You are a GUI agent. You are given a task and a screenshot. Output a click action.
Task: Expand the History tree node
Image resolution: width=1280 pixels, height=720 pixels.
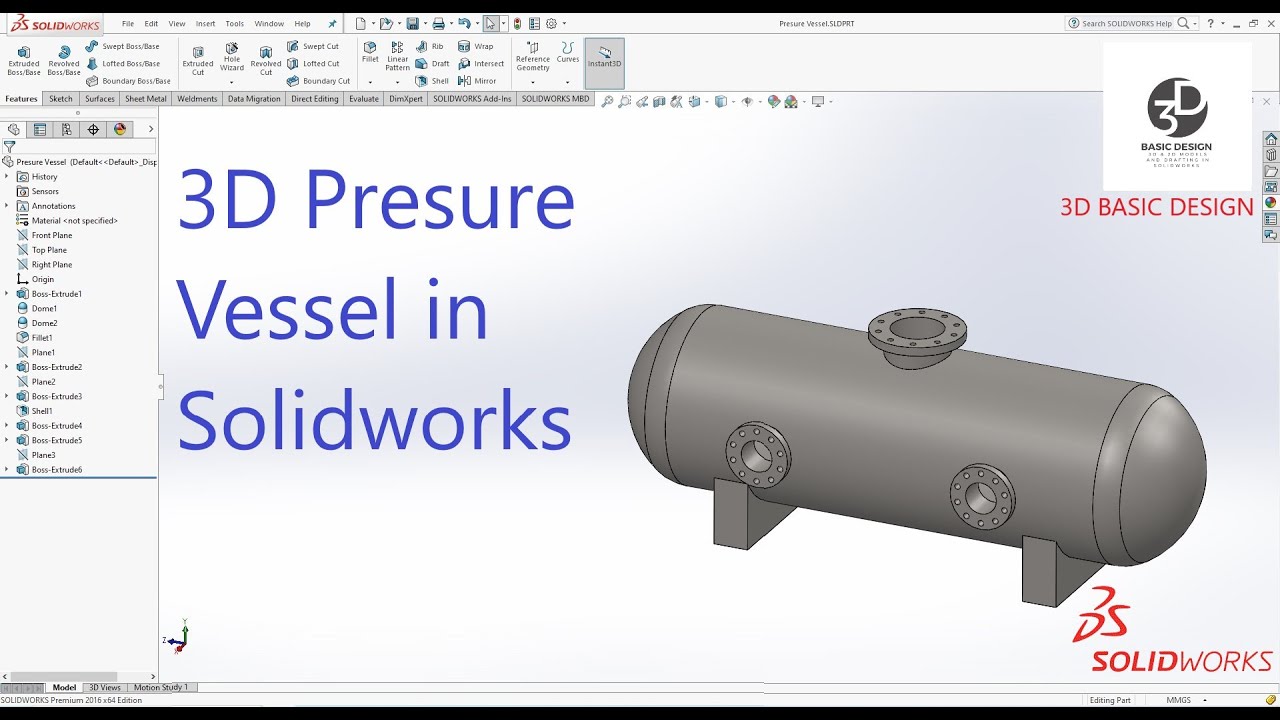6,176
